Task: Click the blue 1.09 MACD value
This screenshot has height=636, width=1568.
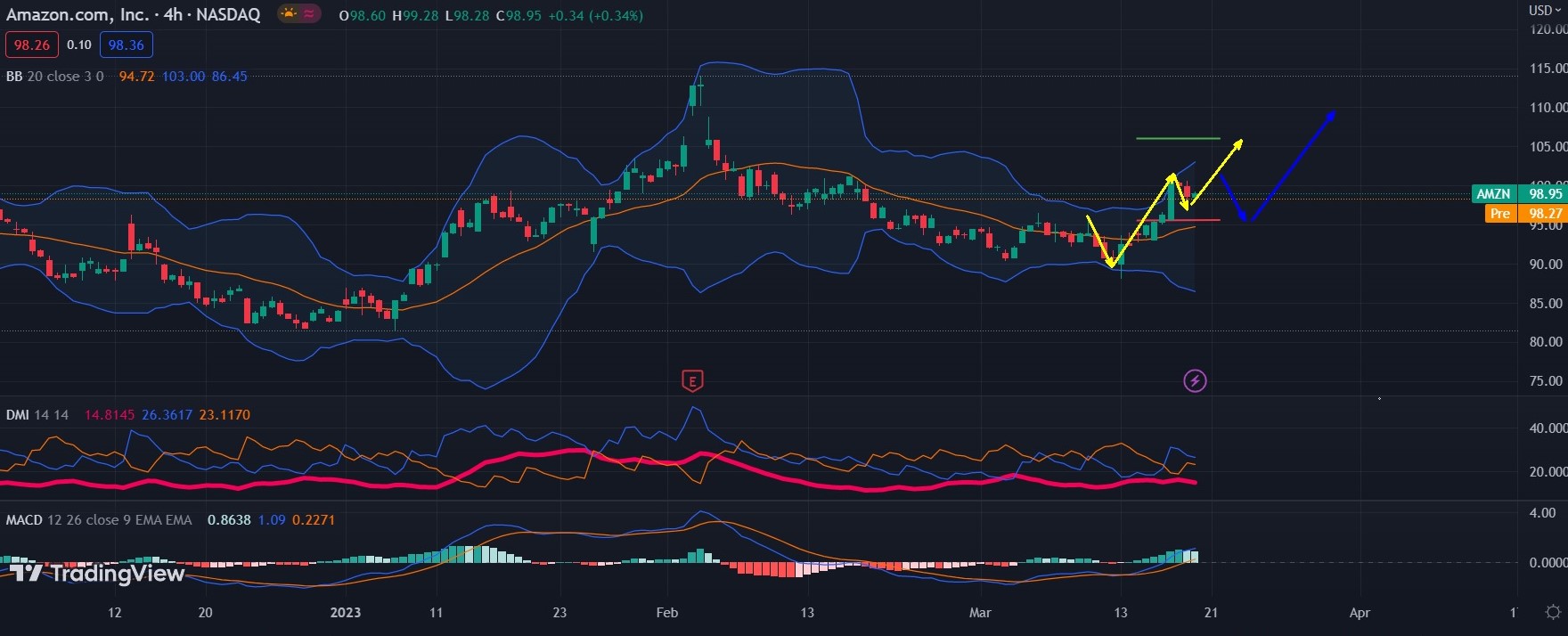Action: 272,520
